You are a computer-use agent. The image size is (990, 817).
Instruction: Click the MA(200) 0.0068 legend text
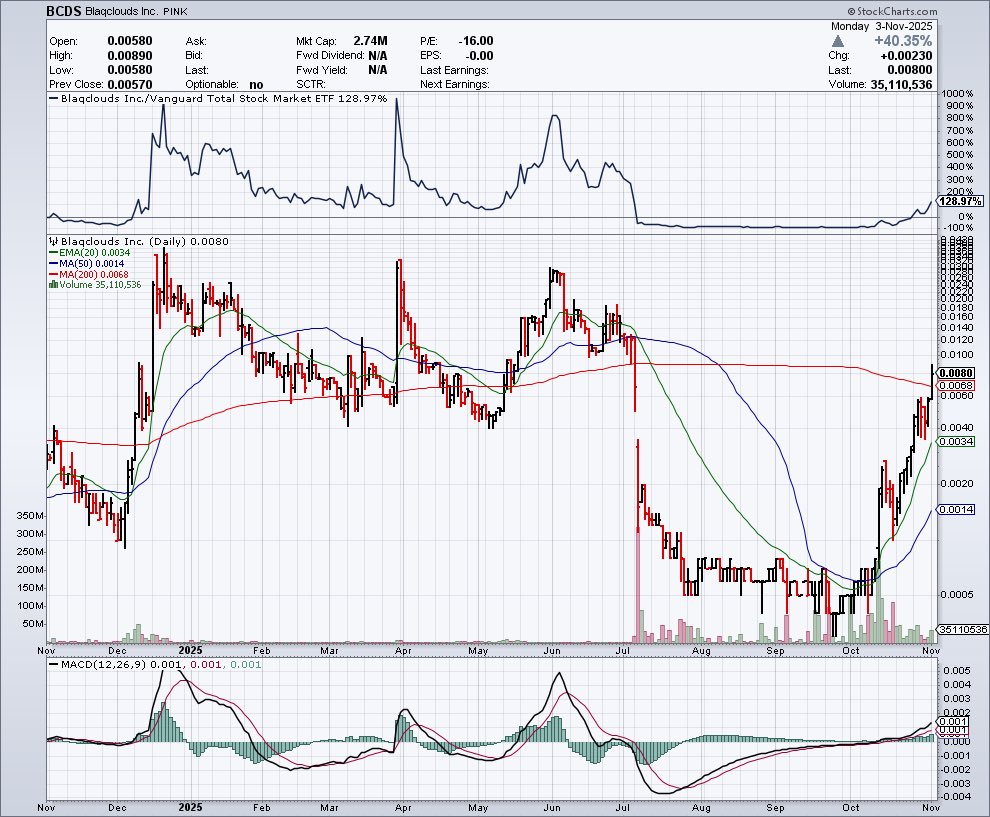click(94, 275)
